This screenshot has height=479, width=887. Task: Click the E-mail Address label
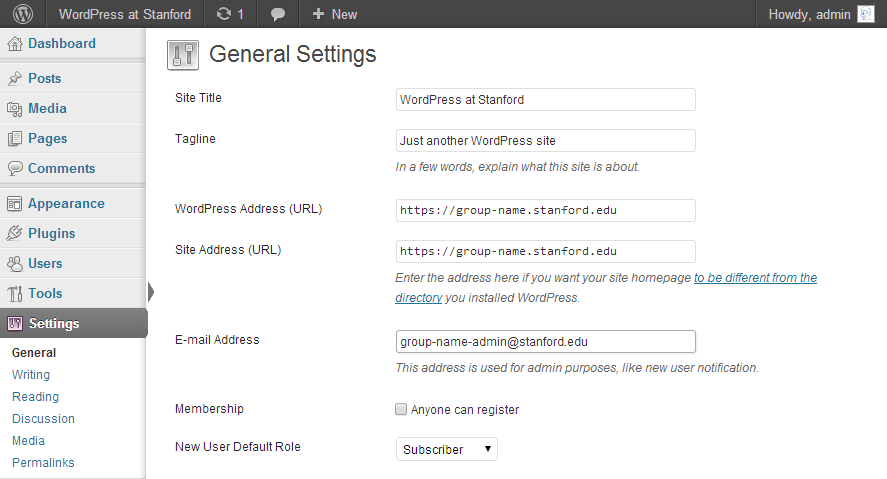[x=217, y=340]
